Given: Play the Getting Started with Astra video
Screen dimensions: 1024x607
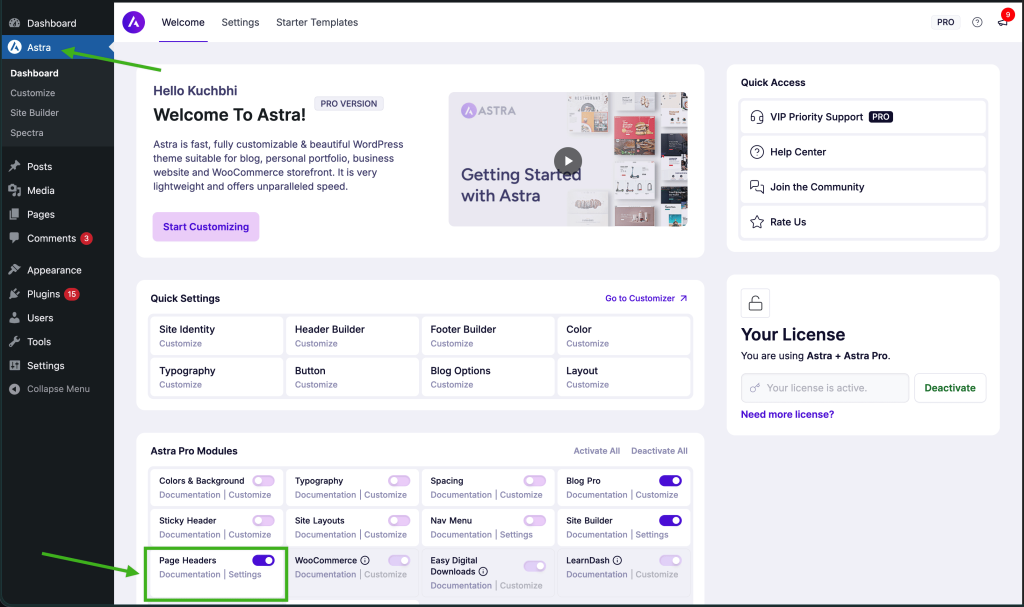Looking at the screenshot, I should (x=567, y=160).
